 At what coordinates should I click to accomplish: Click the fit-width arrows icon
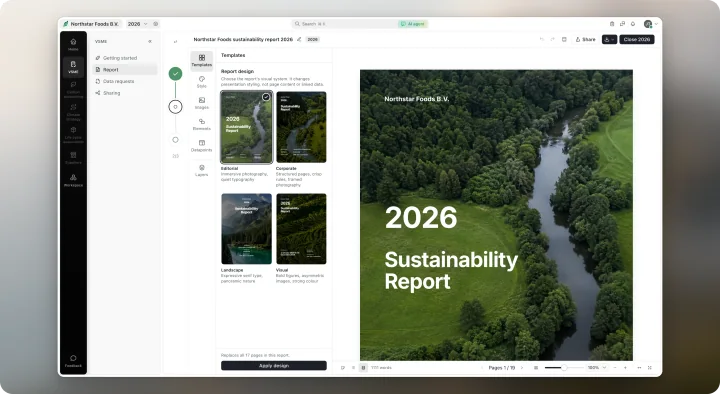click(x=639, y=368)
